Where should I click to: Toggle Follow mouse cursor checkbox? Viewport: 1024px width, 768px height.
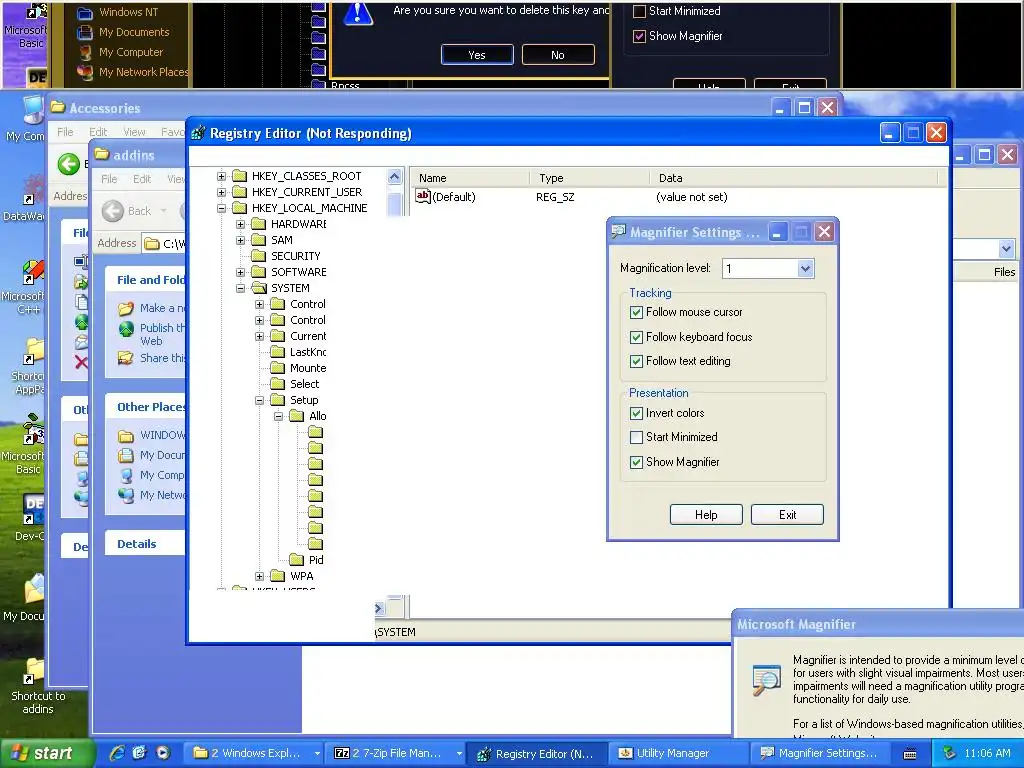pos(636,312)
